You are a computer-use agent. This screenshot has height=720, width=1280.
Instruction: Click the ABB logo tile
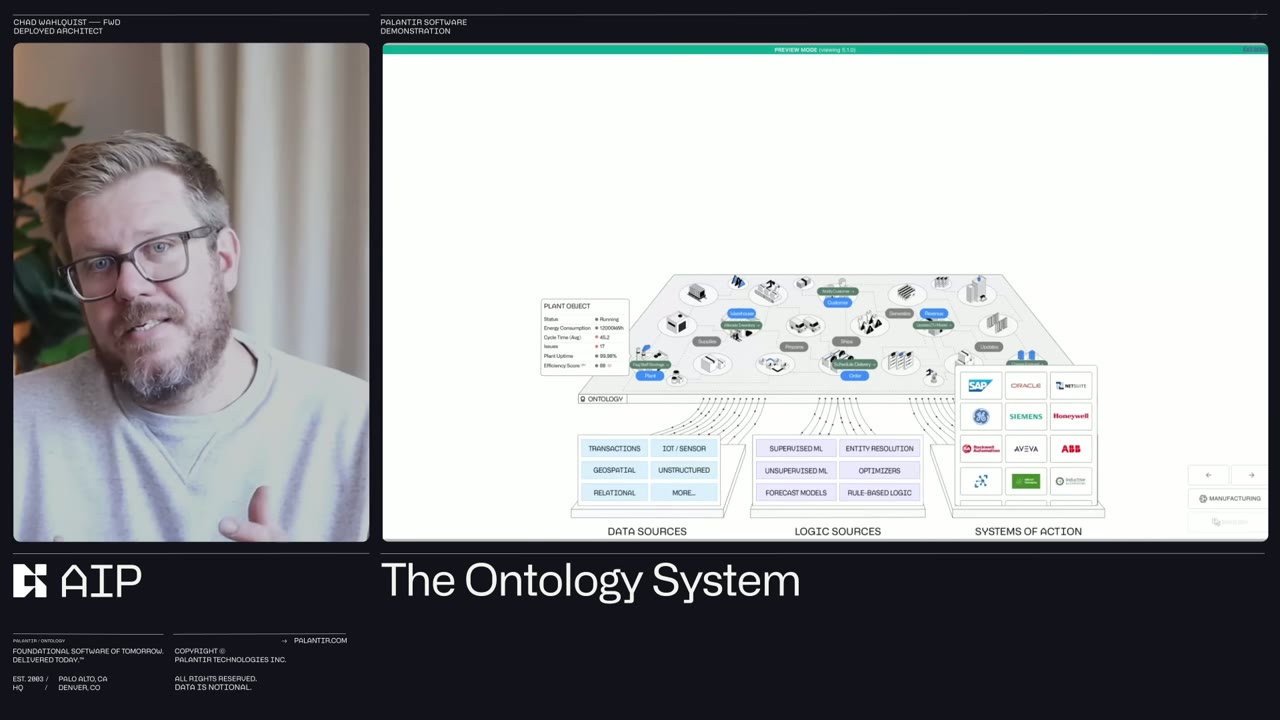click(x=1070, y=448)
